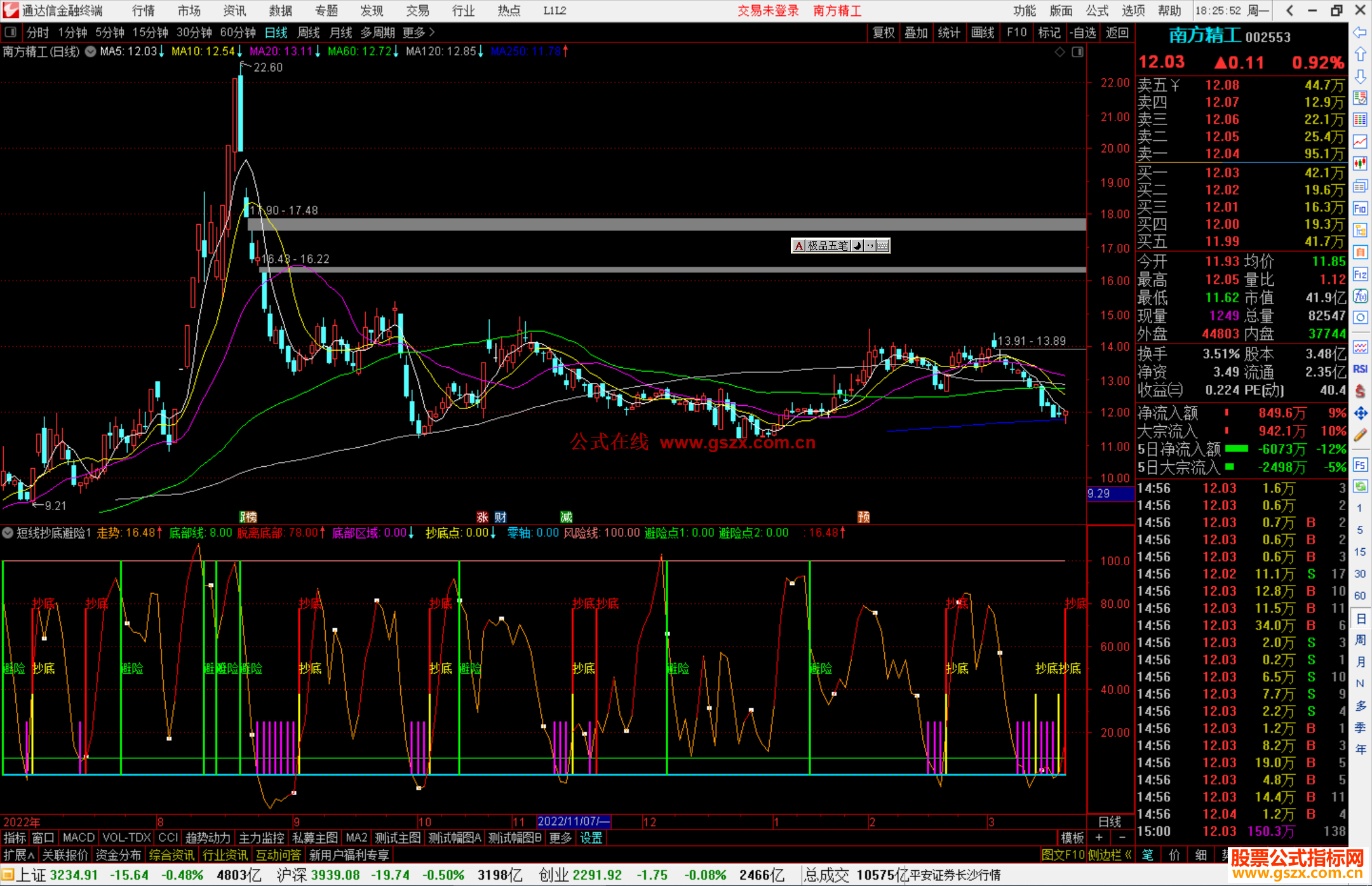
Task: Toggle the side panel icon atop the chart
Action: coord(1077,52)
